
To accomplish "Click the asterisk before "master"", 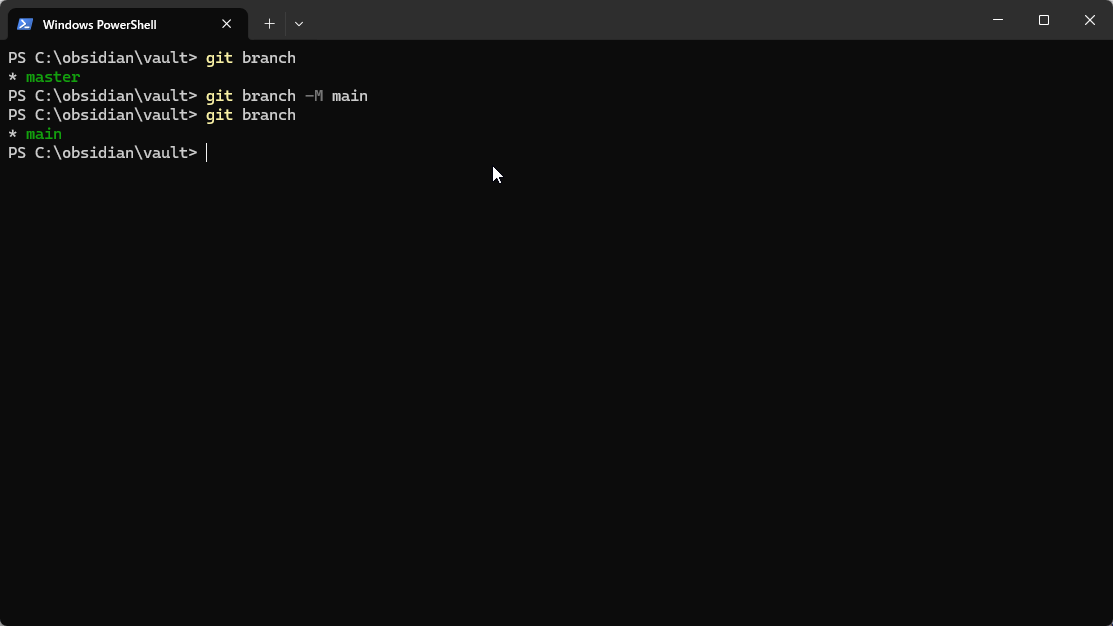I will (x=13, y=78).
